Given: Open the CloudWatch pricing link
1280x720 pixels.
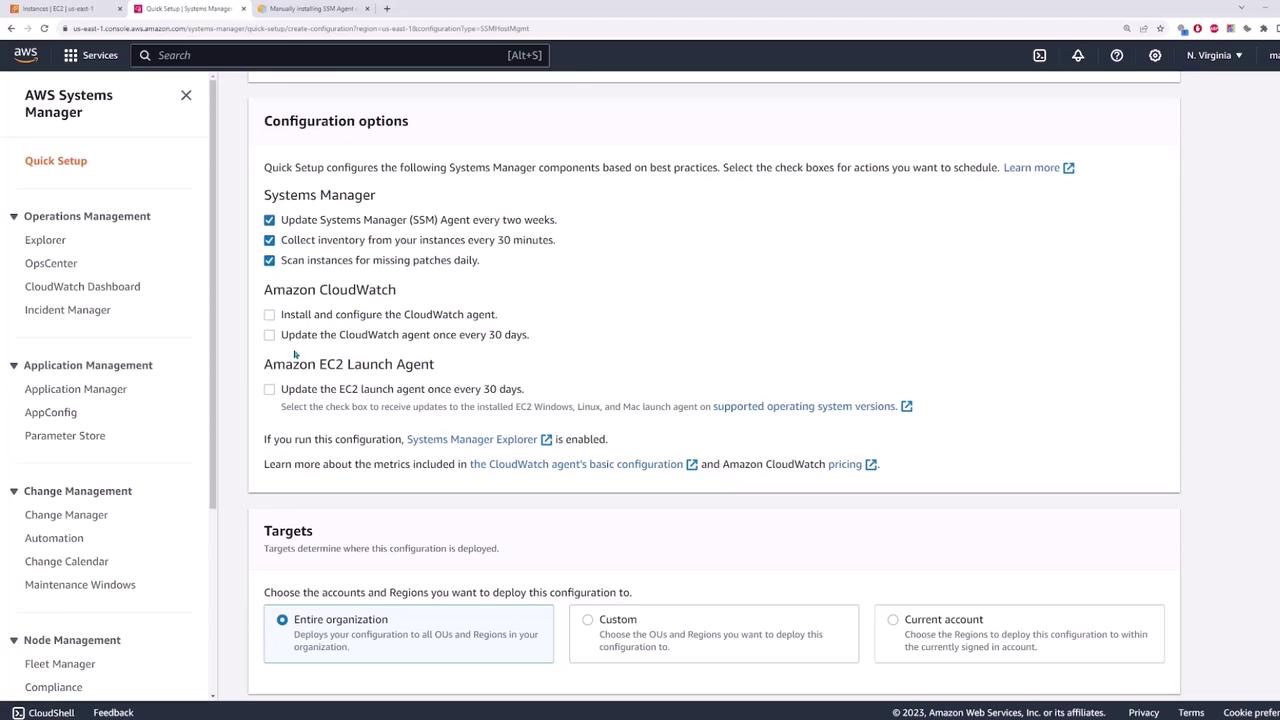Looking at the screenshot, I should [845, 464].
